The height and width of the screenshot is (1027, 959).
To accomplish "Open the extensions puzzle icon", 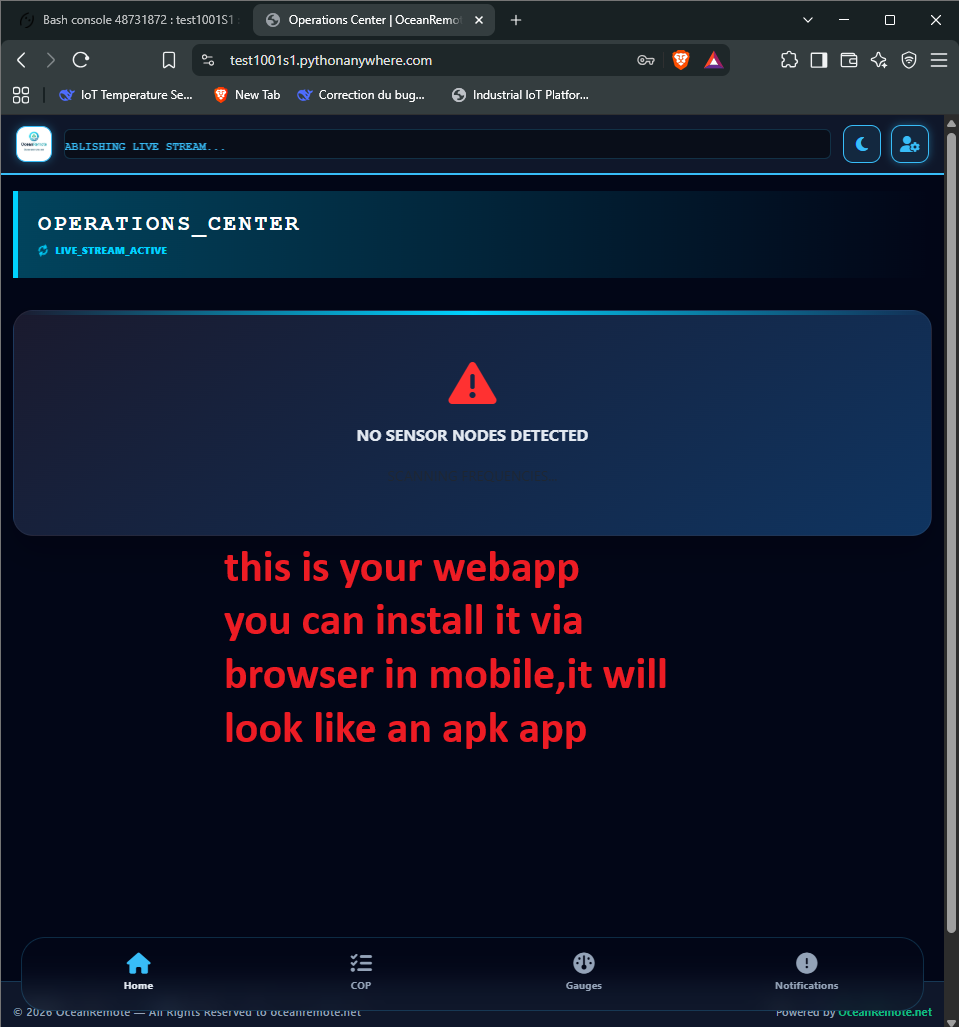I will (789, 60).
